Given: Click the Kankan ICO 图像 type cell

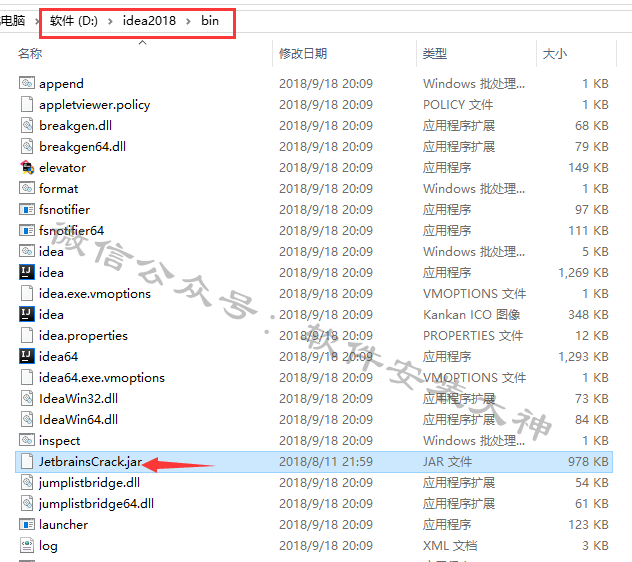Looking at the screenshot, I should (471, 314).
